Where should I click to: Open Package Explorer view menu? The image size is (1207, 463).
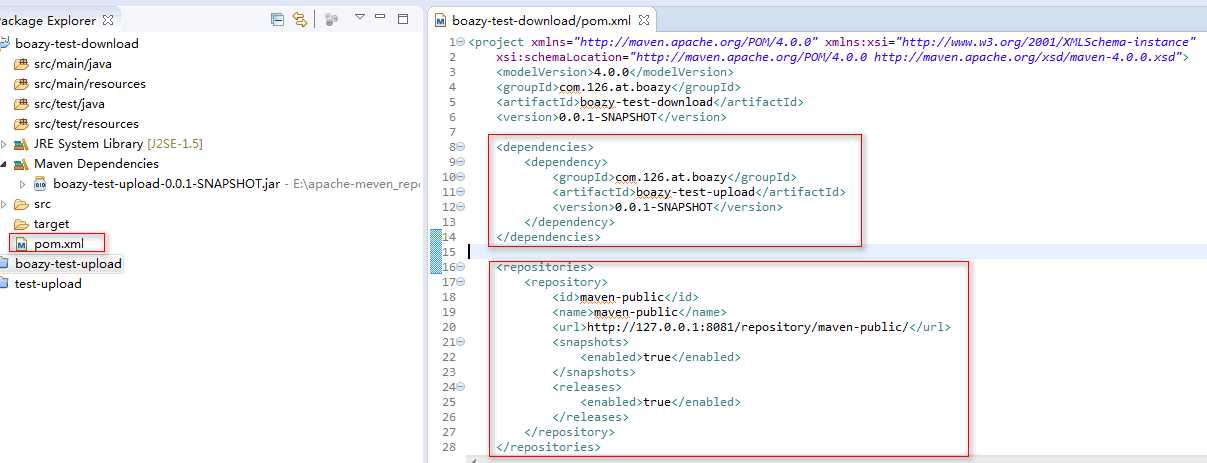click(x=360, y=18)
